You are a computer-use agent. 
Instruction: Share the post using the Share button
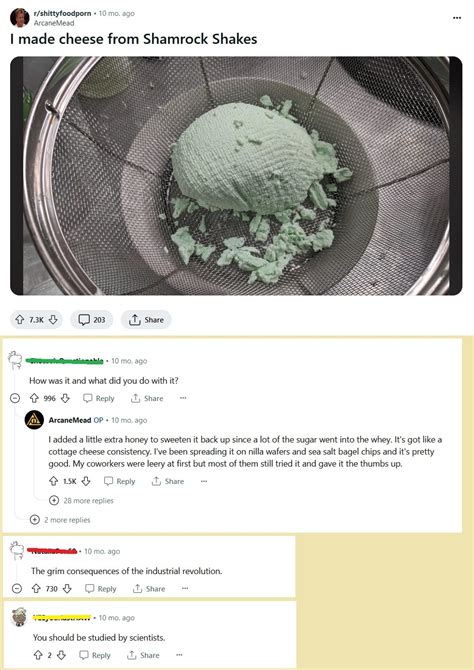tap(146, 320)
